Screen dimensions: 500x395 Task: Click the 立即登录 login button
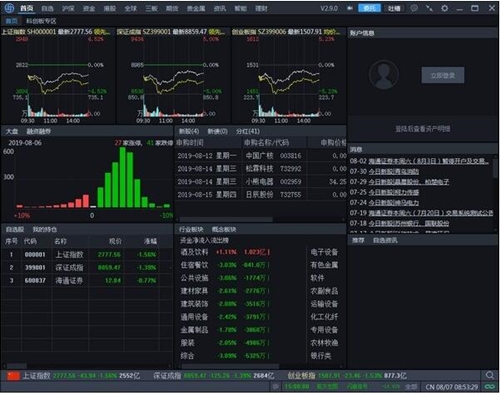(x=443, y=75)
